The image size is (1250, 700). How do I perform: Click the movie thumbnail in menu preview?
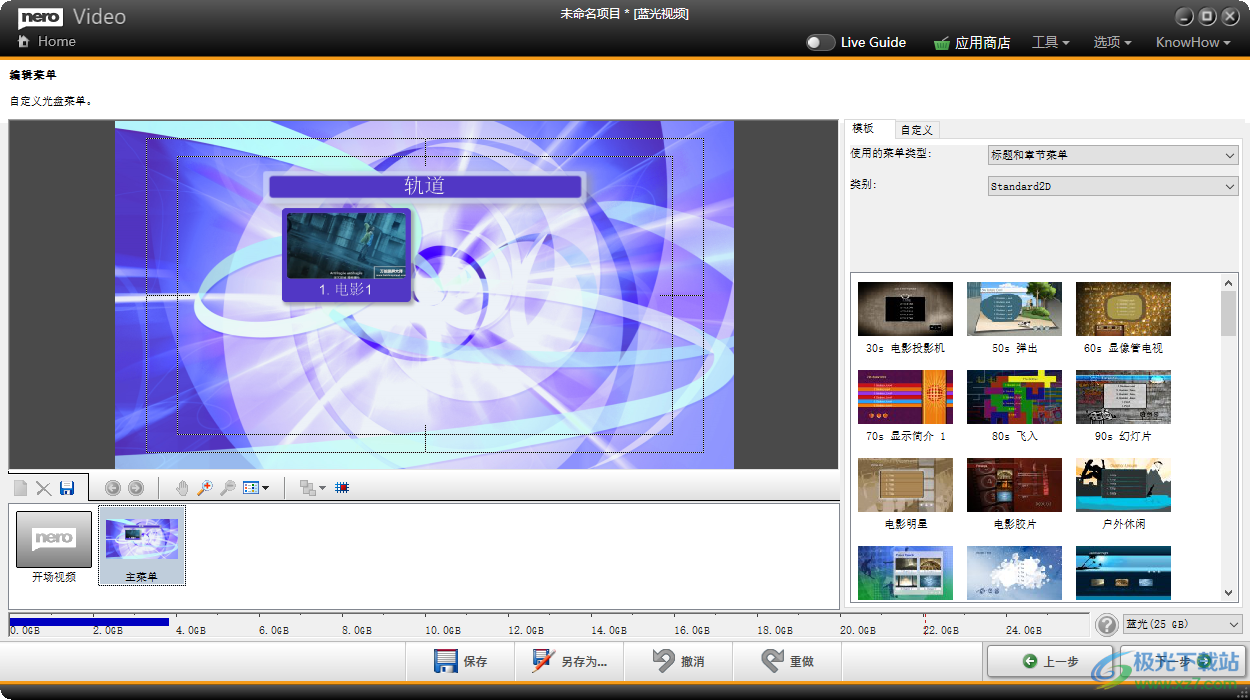tap(346, 246)
